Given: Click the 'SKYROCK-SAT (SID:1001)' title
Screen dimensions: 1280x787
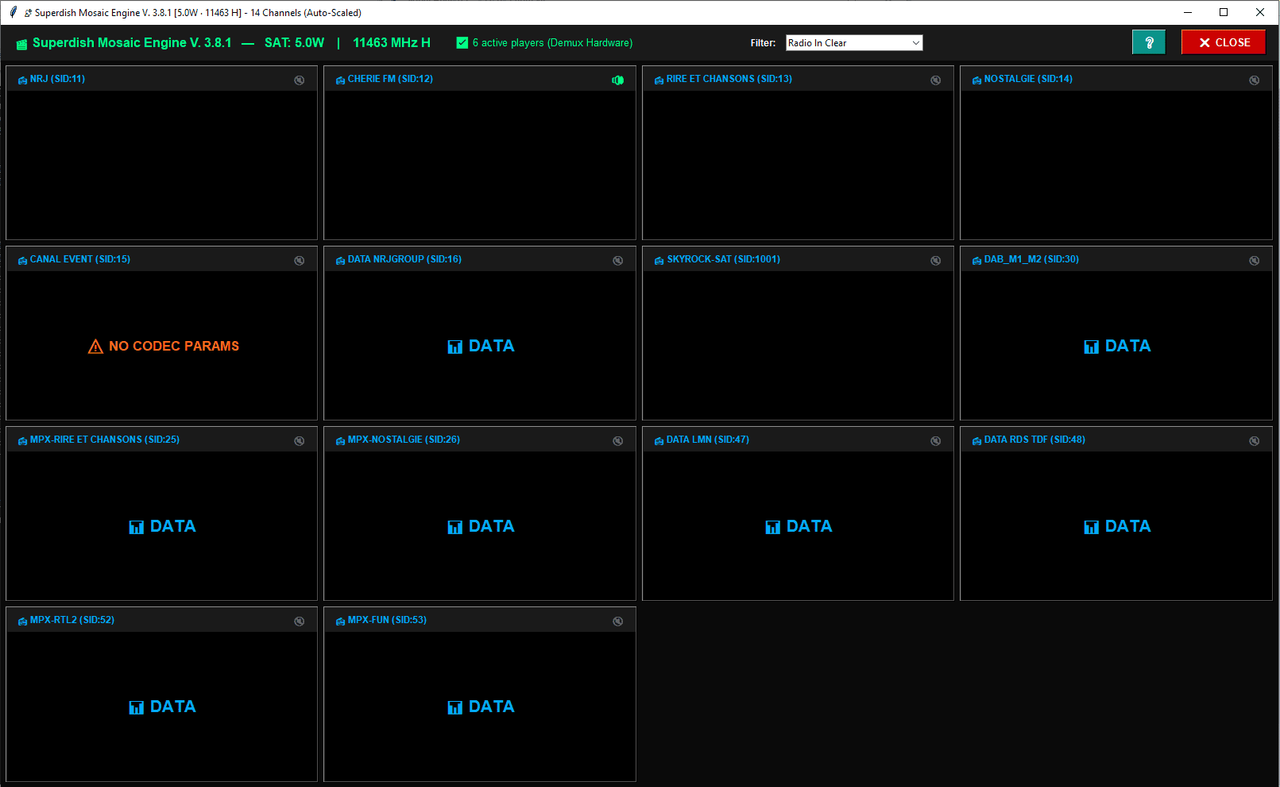Looking at the screenshot, I should (723, 260).
